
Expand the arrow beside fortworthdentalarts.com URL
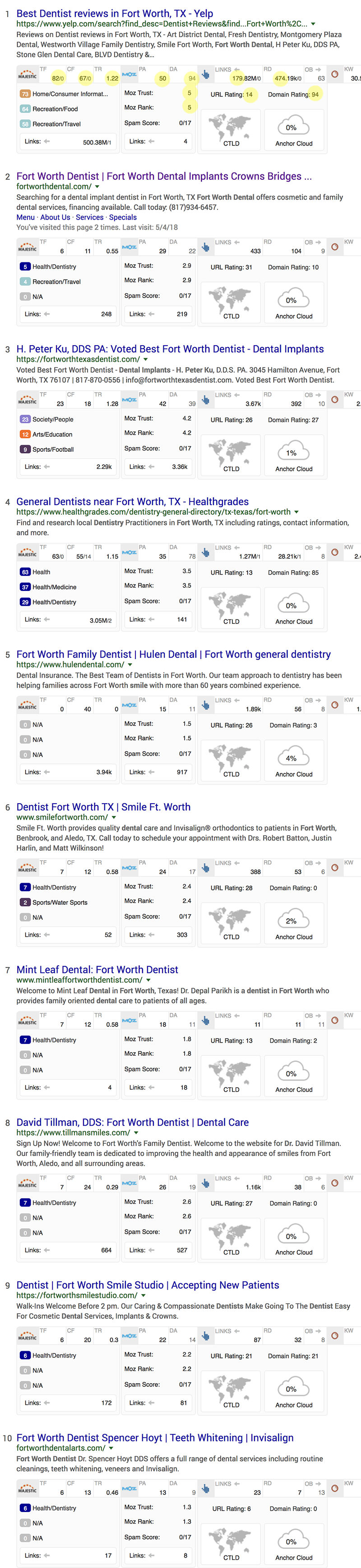click(x=111, y=1448)
